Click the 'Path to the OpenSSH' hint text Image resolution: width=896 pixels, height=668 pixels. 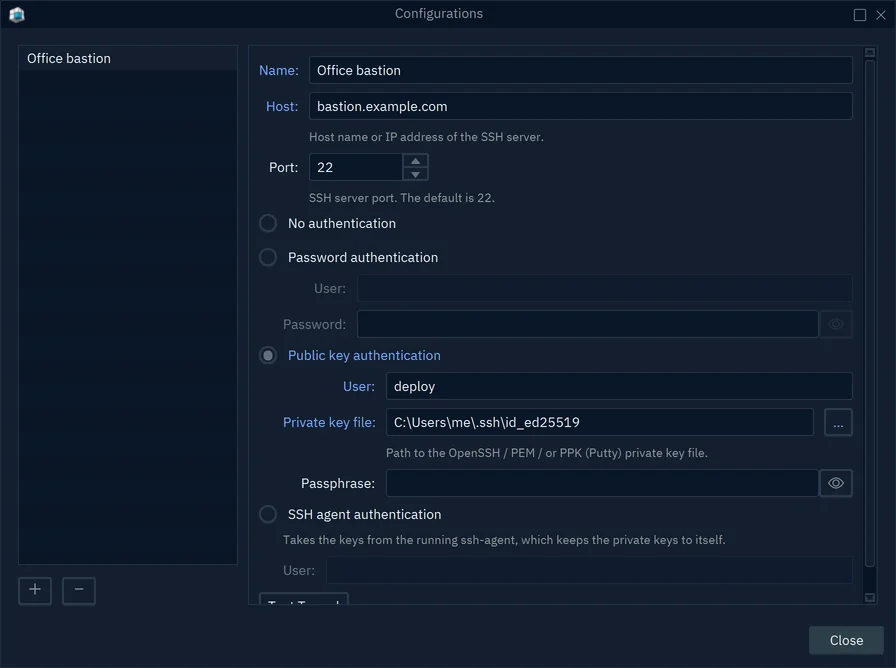point(547,453)
